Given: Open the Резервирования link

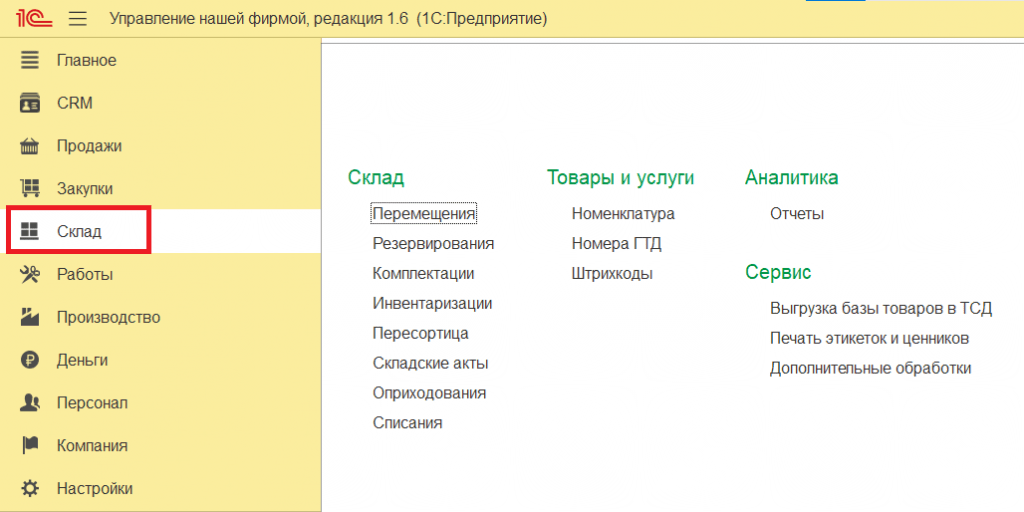Looking at the screenshot, I should 433,244.
